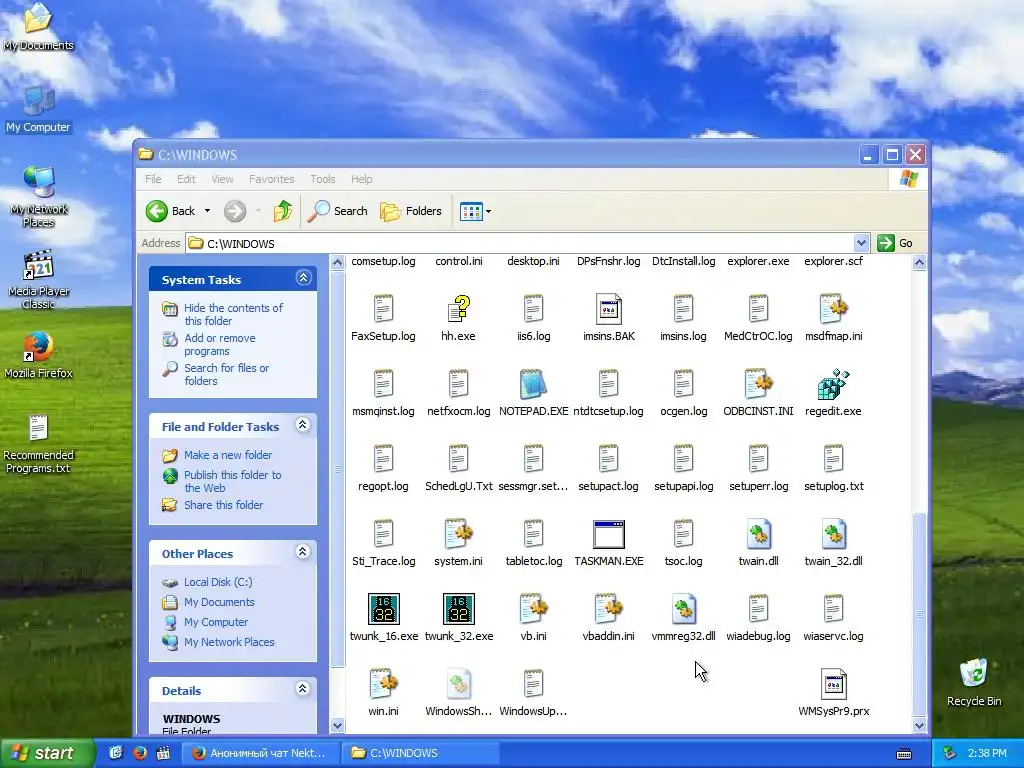Click Search for files or folders link
Image resolution: width=1024 pixels, height=768 pixels.
pos(226,374)
